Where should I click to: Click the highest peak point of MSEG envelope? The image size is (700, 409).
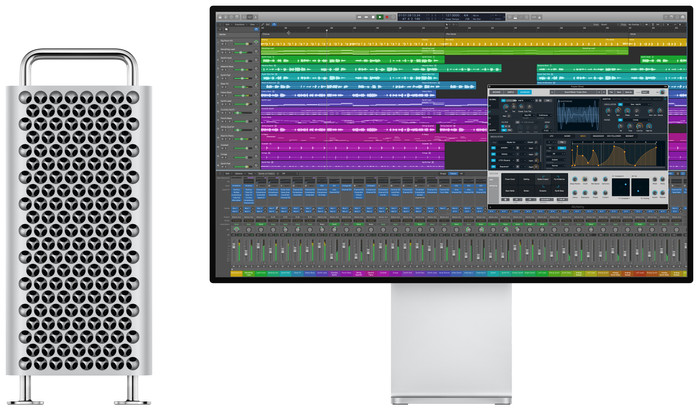[x=614, y=146]
